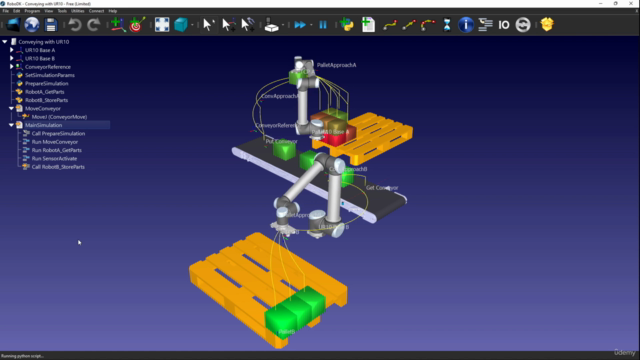Add a new robot target
The width and height of the screenshot is (640, 360).
[x=137, y=25]
